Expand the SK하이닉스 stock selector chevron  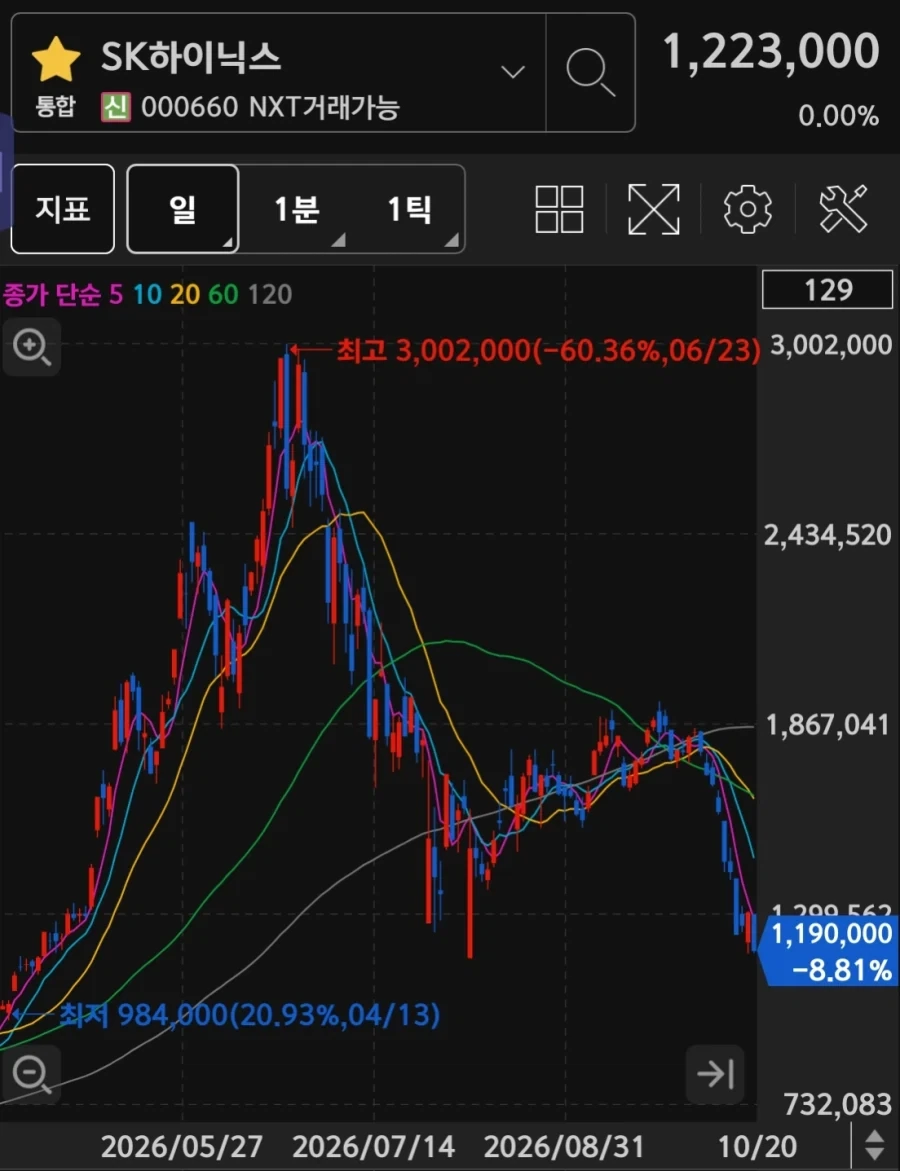pyautogui.click(x=512, y=72)
